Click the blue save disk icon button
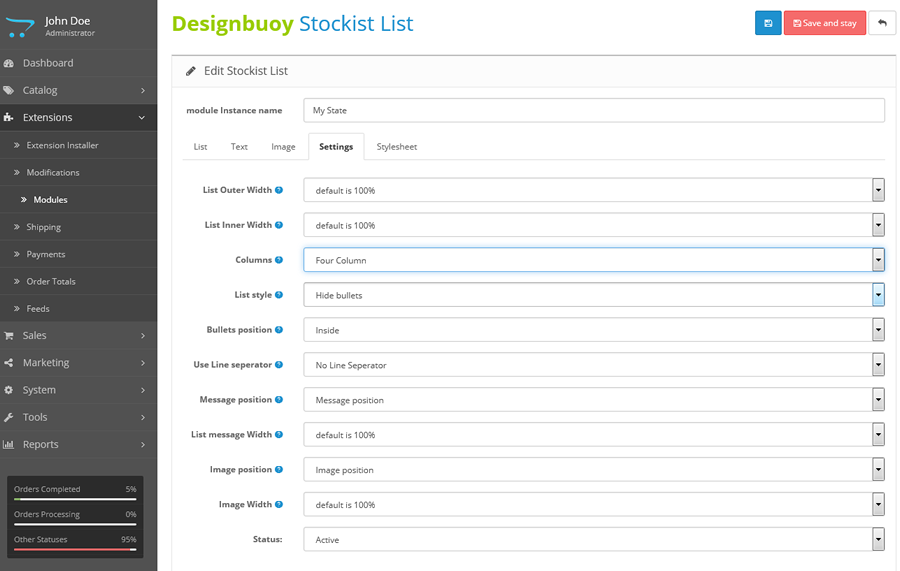The image size is (900, 571). pos(768,23)
